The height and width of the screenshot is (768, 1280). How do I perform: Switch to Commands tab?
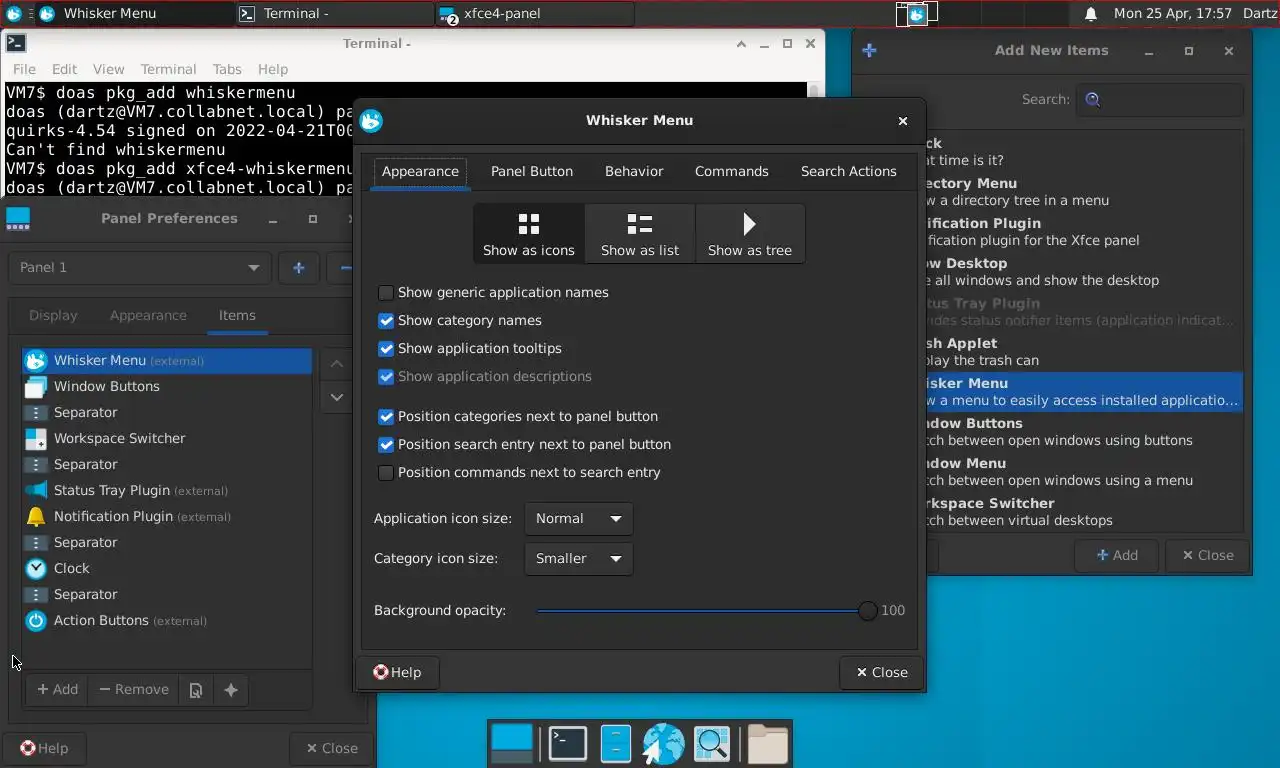[x=732, y=171]
